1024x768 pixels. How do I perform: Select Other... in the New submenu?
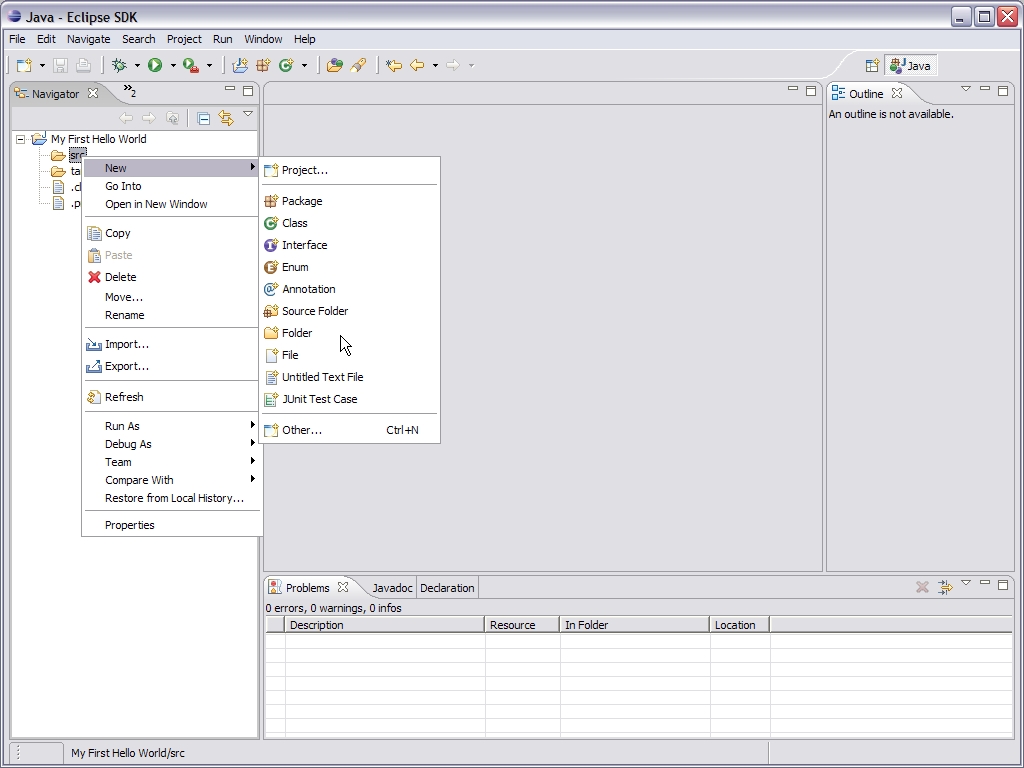349,430
